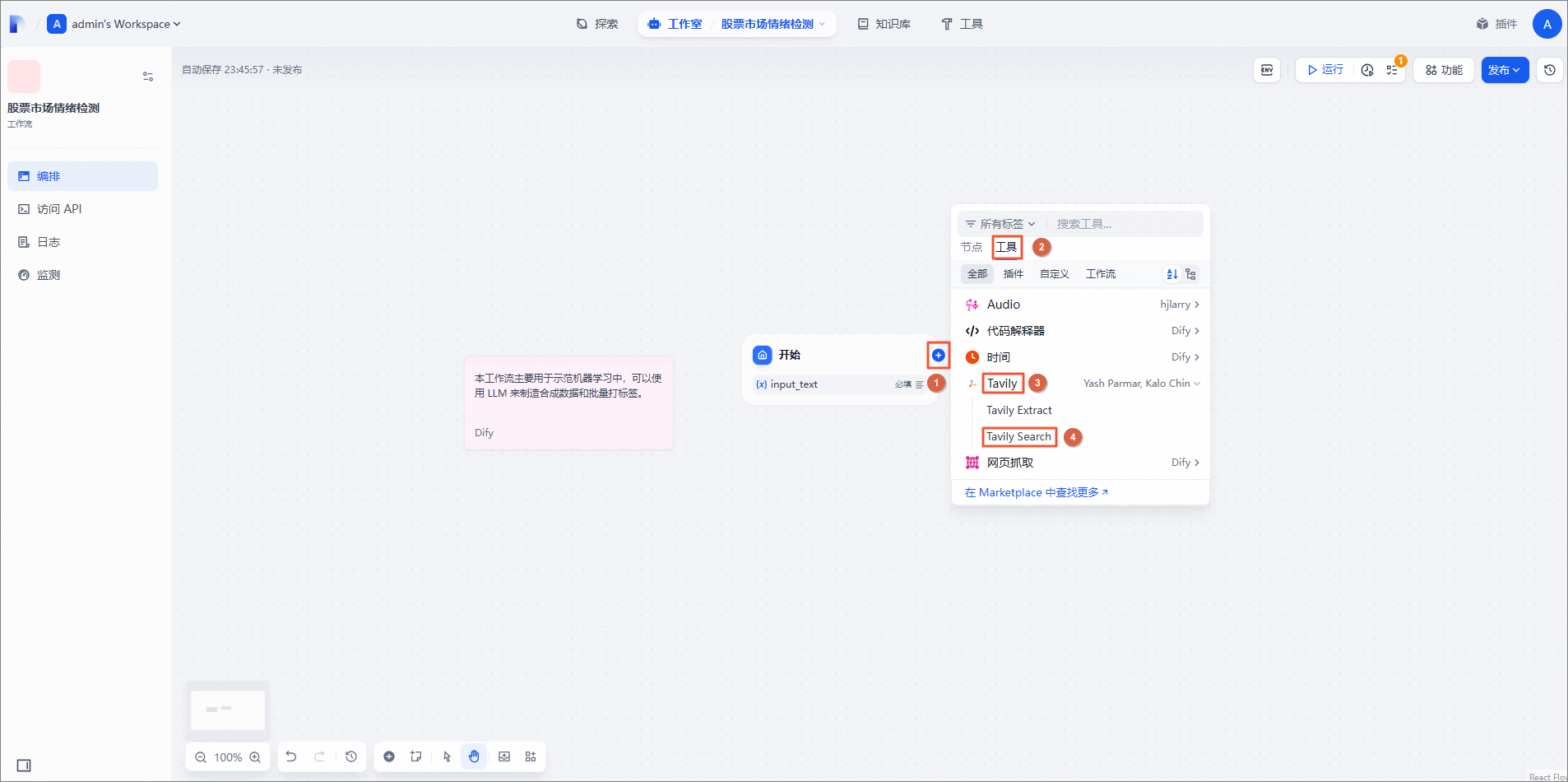Open the 功能 features button
Image resolution: width=1568 pixels, height=782 pixels.
pyautogui.click(x=1444, y=70)
